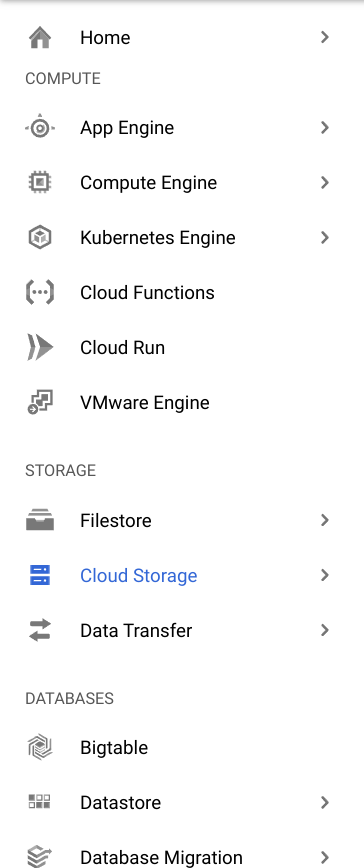Open the Kubernetes Engine text link
Screen dimensions: 364x868
tap(158, 237)
